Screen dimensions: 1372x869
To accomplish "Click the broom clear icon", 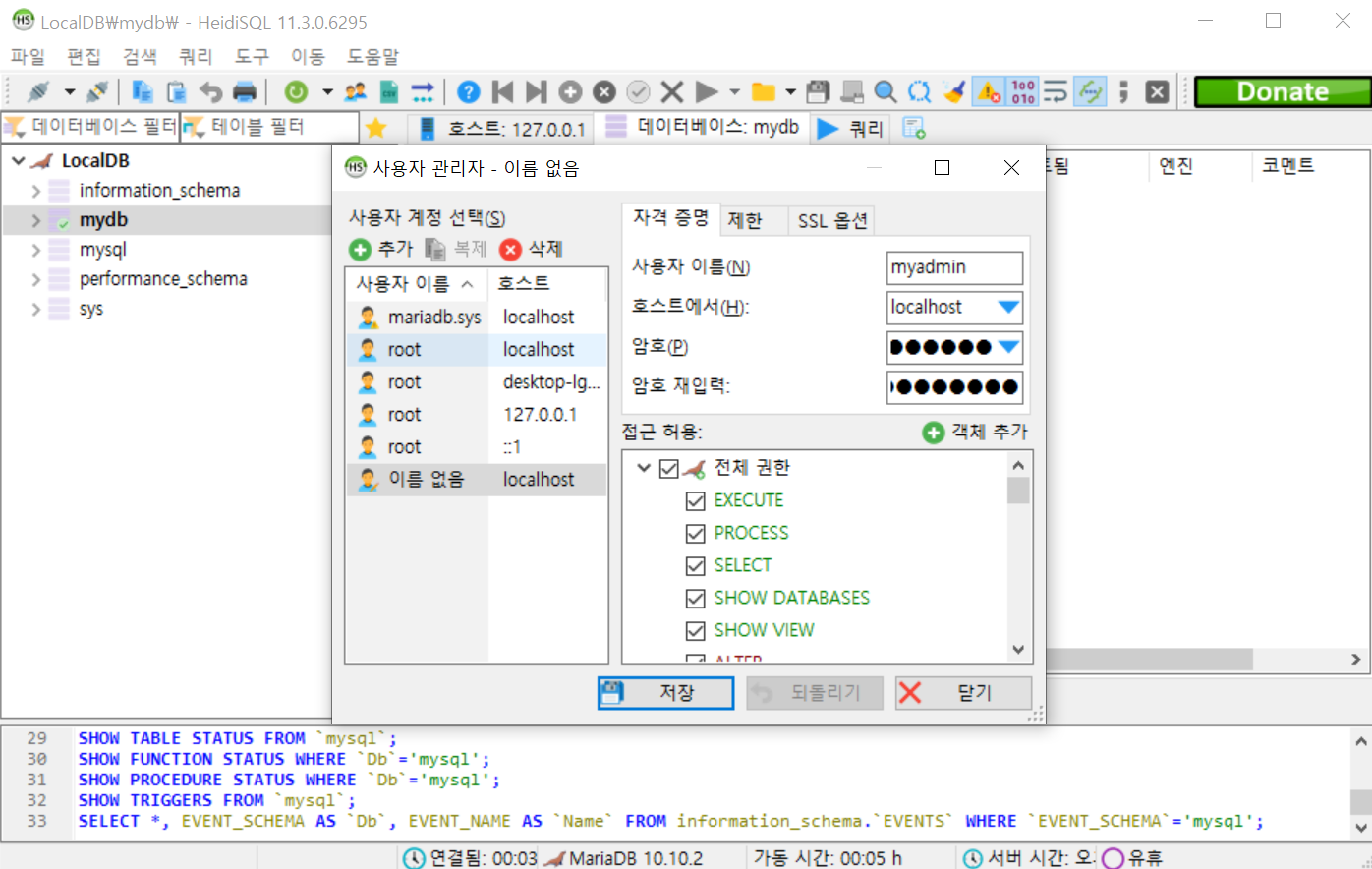I will pyautogui.click(x=953, y=92).
